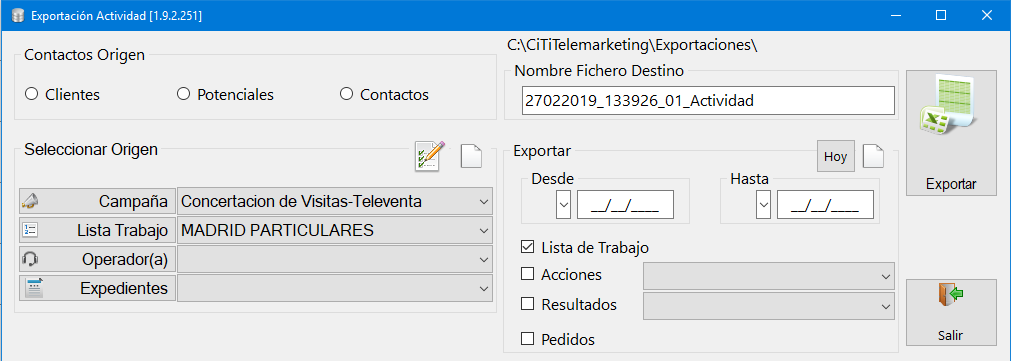This screenshot has width=1011, height=361.
Task: Open the Desde date picker arrow
Action: click(x=564, y=205)
